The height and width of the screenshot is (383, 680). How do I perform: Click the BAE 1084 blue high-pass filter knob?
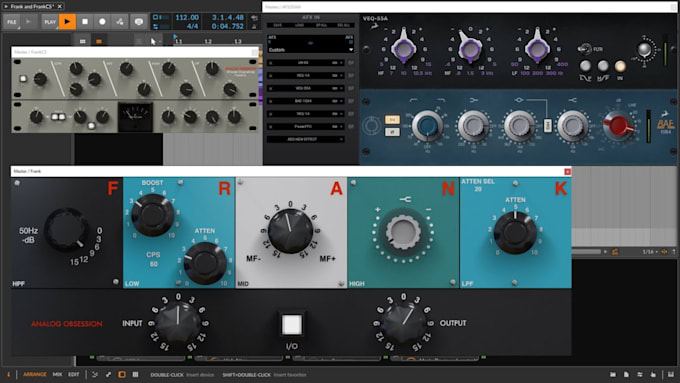pyautogui.click(x=427, y=126)
